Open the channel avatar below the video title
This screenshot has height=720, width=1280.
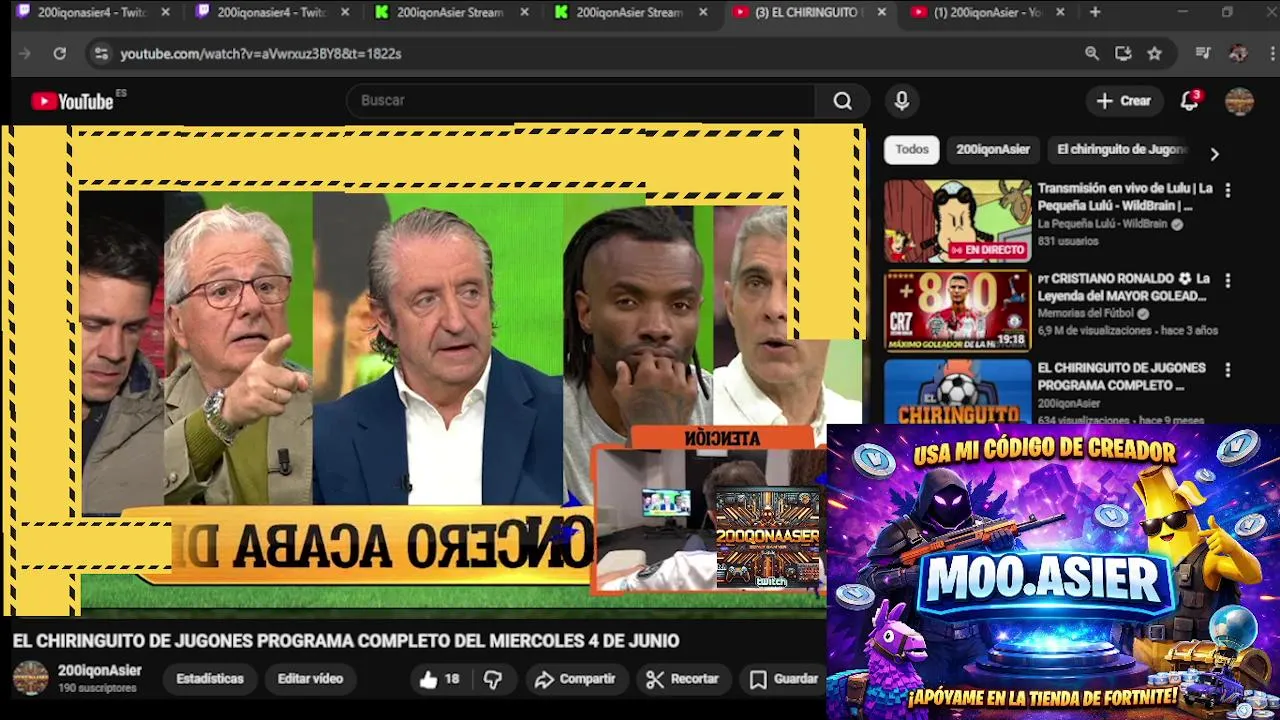point(30,678)
